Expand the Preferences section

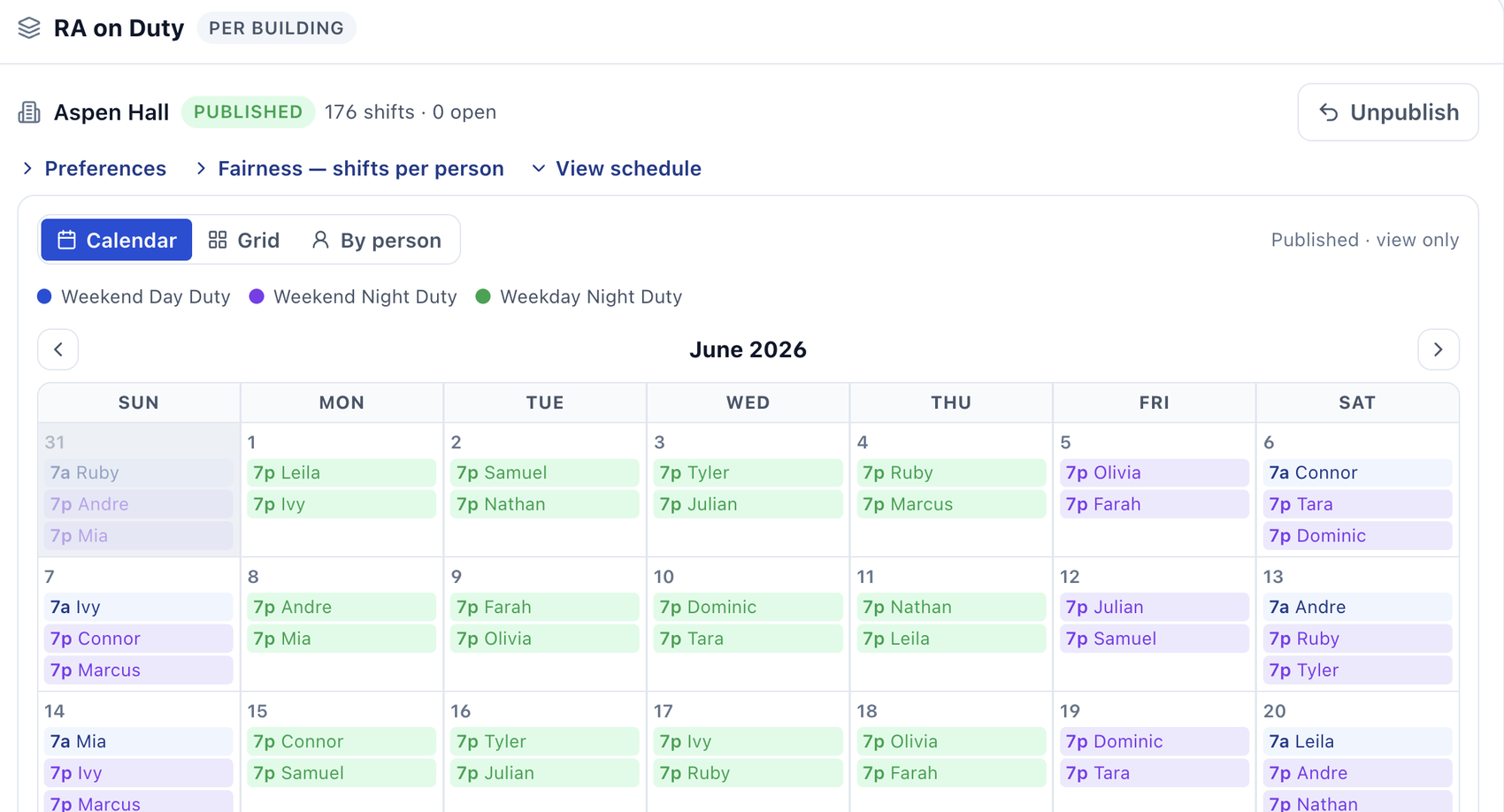coord(94,168)
